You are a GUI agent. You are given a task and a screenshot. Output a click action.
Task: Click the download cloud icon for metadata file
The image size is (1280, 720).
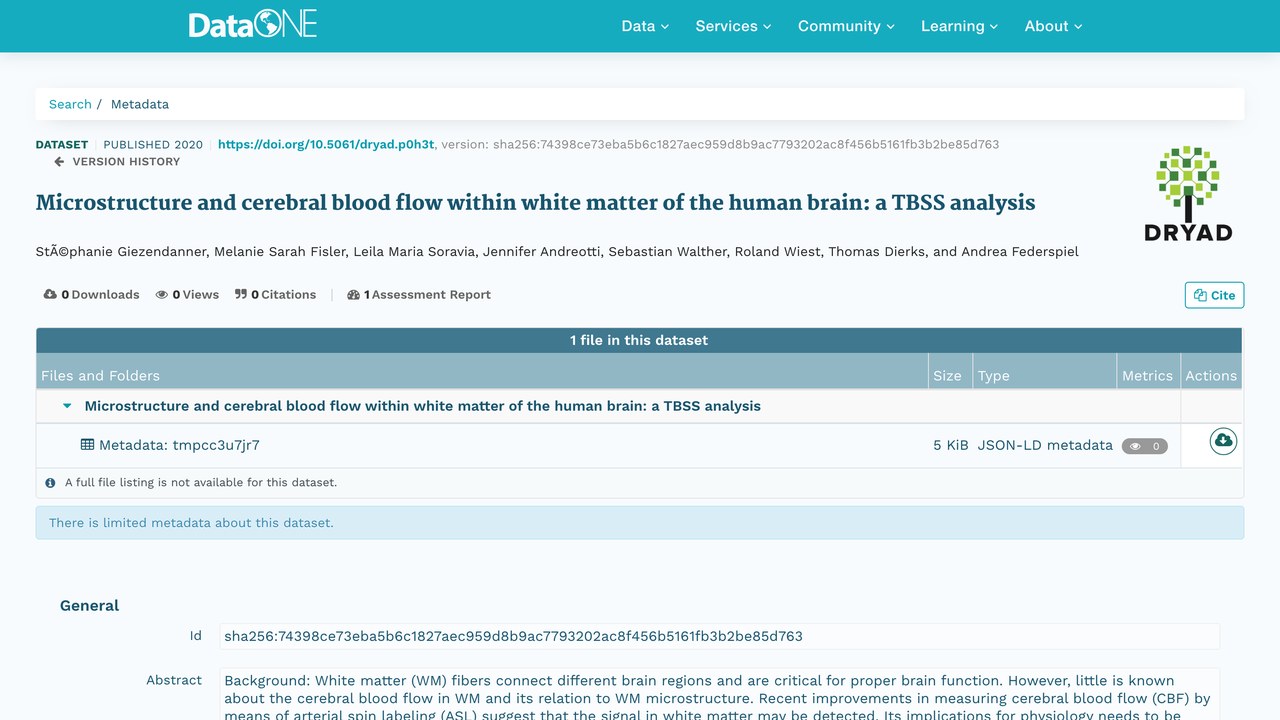1223,441
